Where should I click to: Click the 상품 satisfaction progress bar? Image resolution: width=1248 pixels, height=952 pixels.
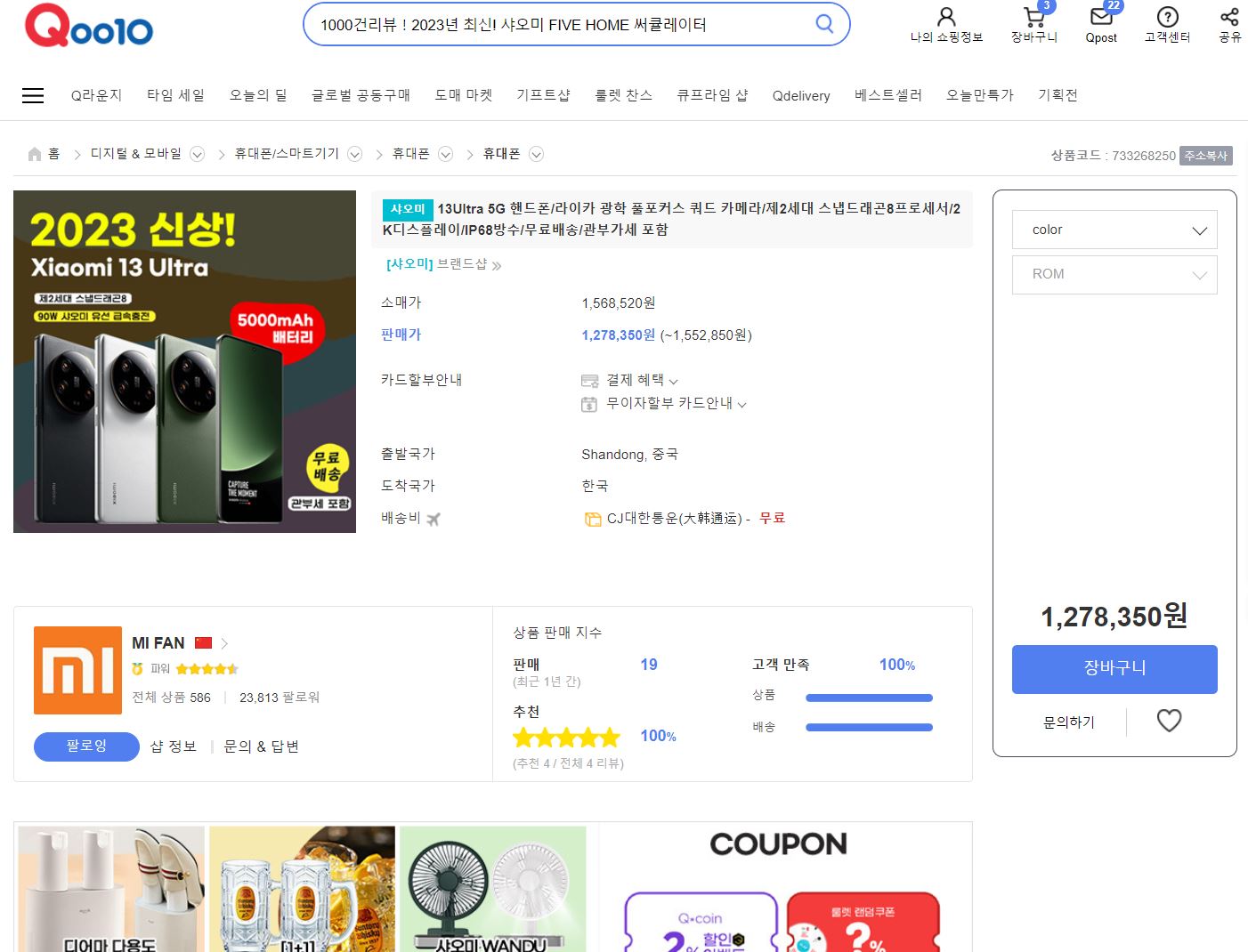(x=869, y=698)
